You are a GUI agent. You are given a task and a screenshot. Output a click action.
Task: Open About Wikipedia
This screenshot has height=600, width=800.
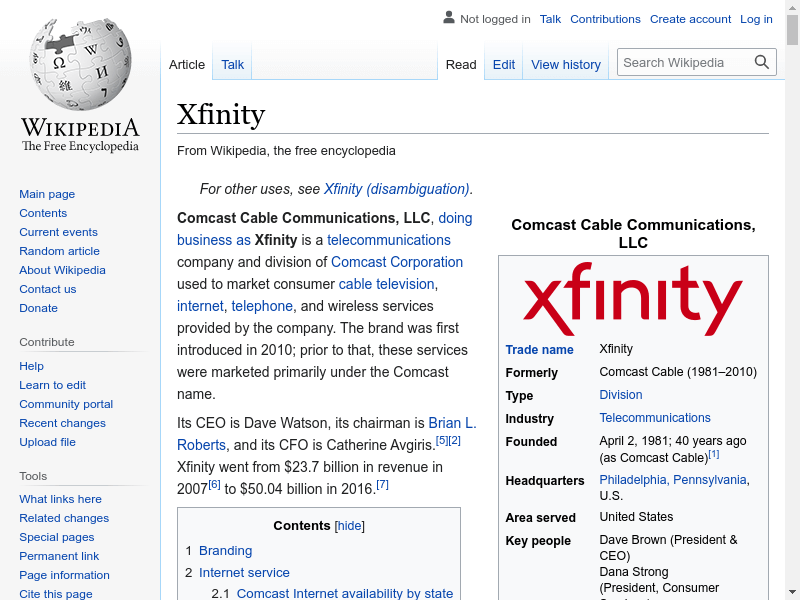tap(62, 270)
